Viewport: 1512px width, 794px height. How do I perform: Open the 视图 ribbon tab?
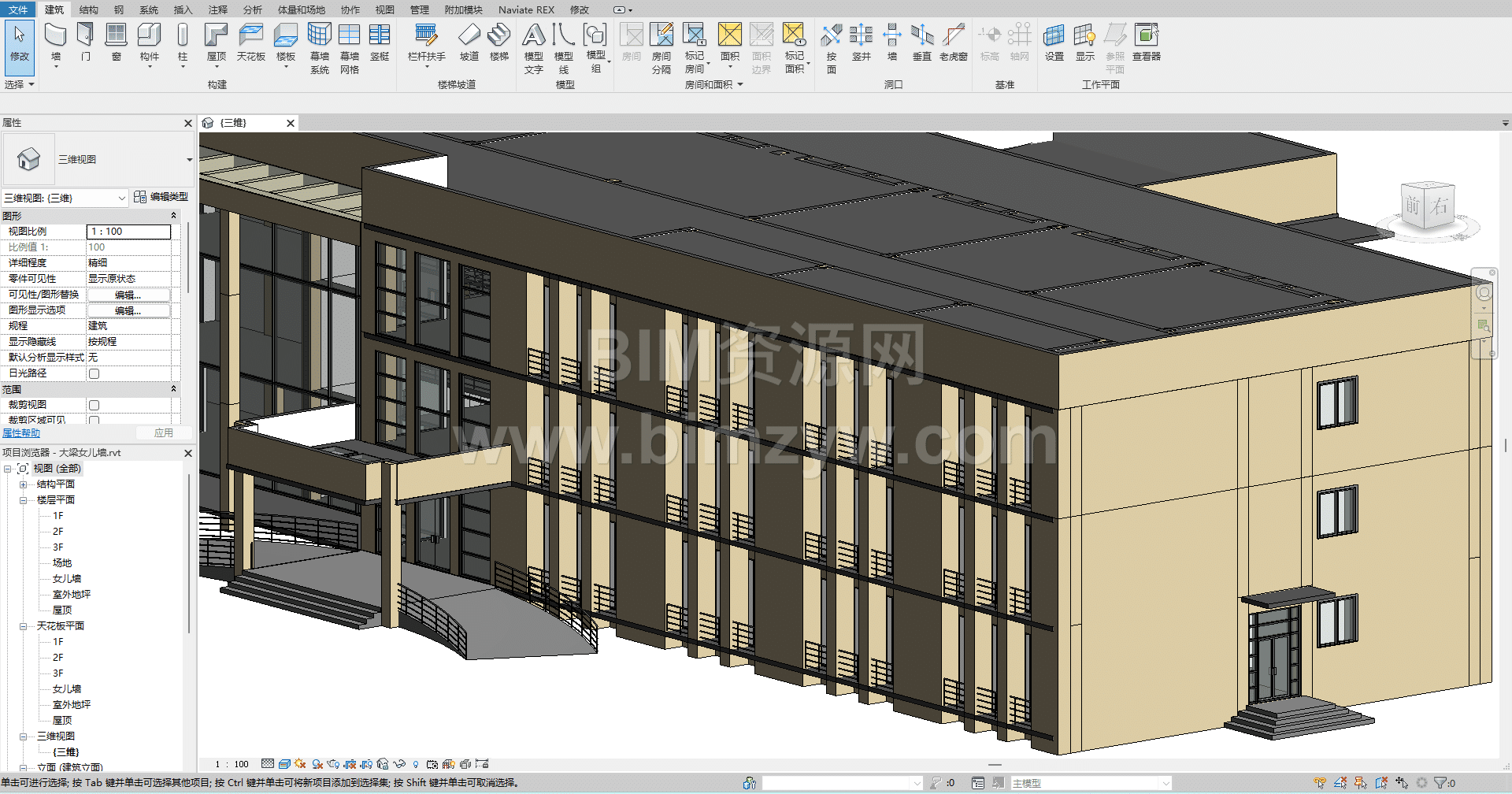pyautogui.click(x=384, y=9)
